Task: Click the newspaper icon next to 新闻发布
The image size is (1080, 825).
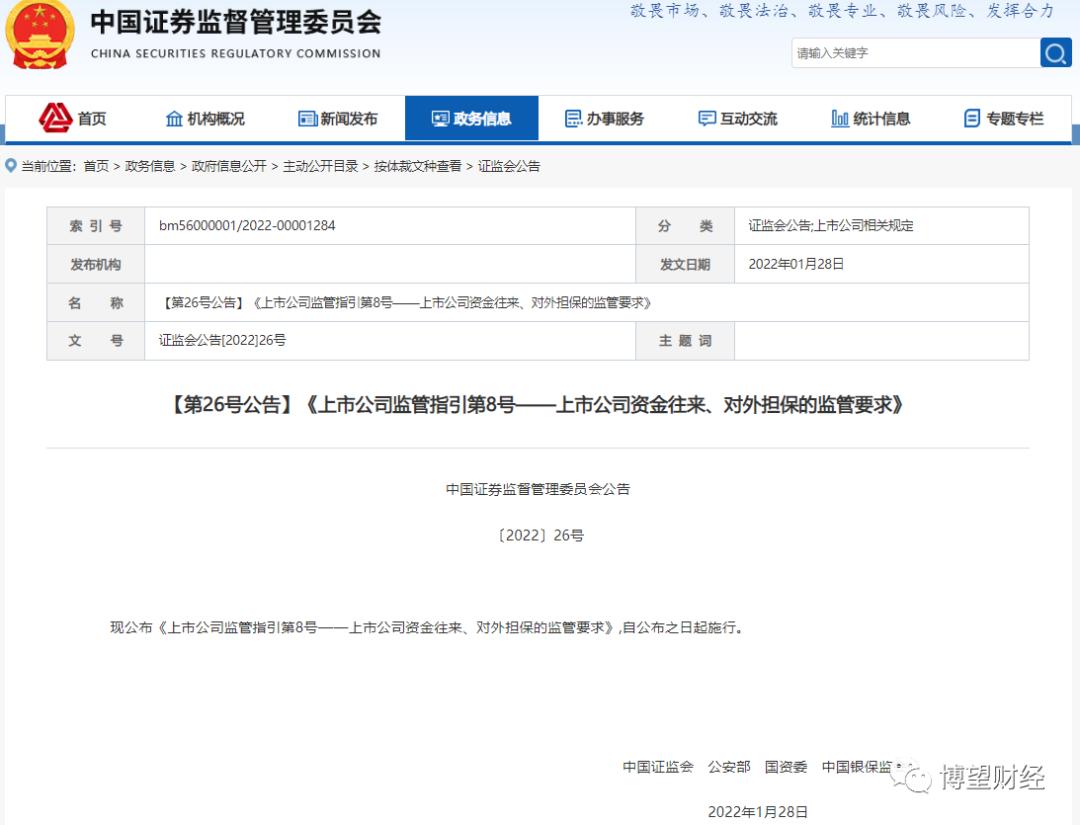Action: click(x=306, y=118)
